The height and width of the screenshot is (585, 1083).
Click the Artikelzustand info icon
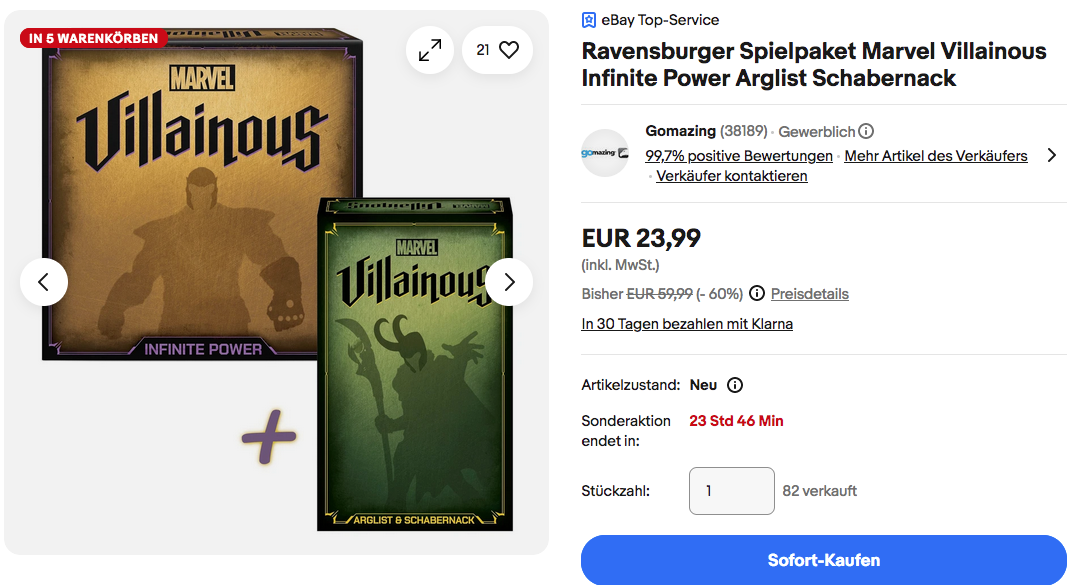pos(735,385)
